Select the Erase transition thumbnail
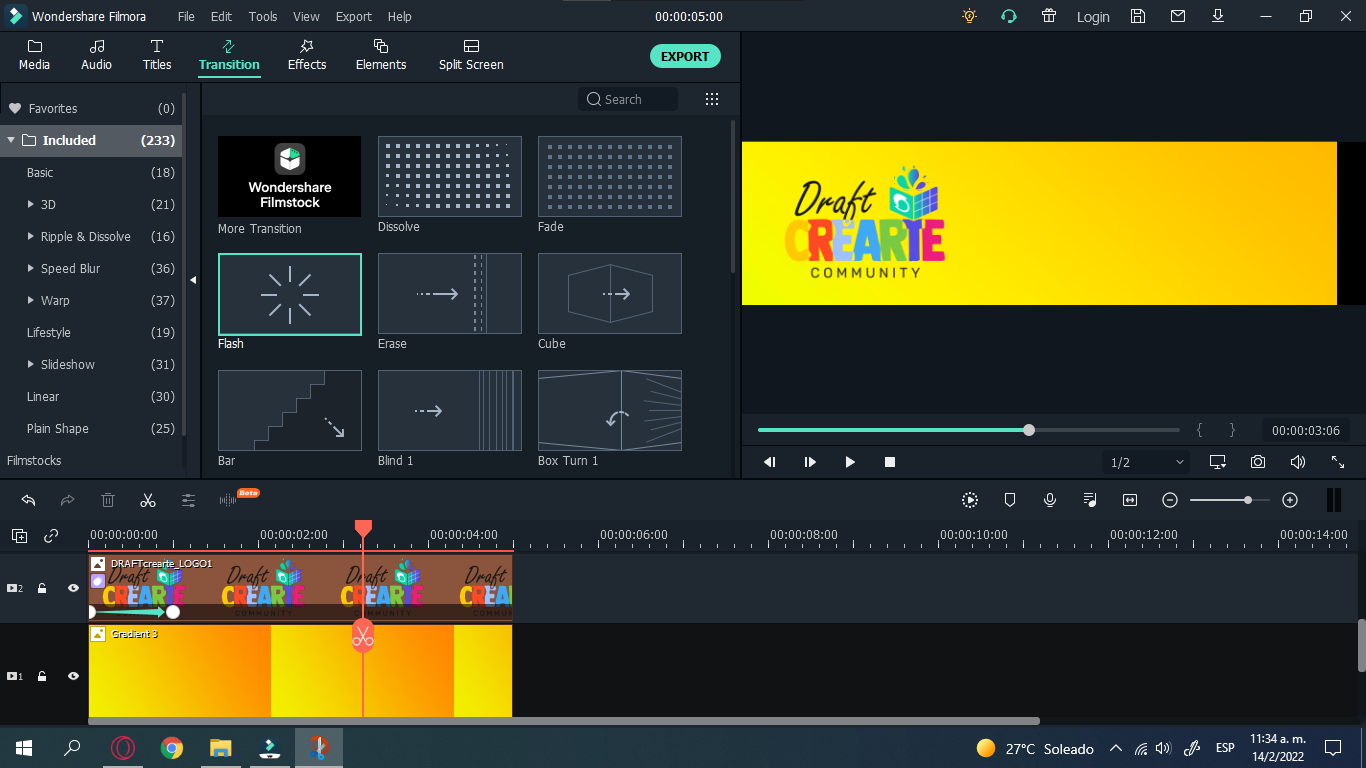 point(450,293)
